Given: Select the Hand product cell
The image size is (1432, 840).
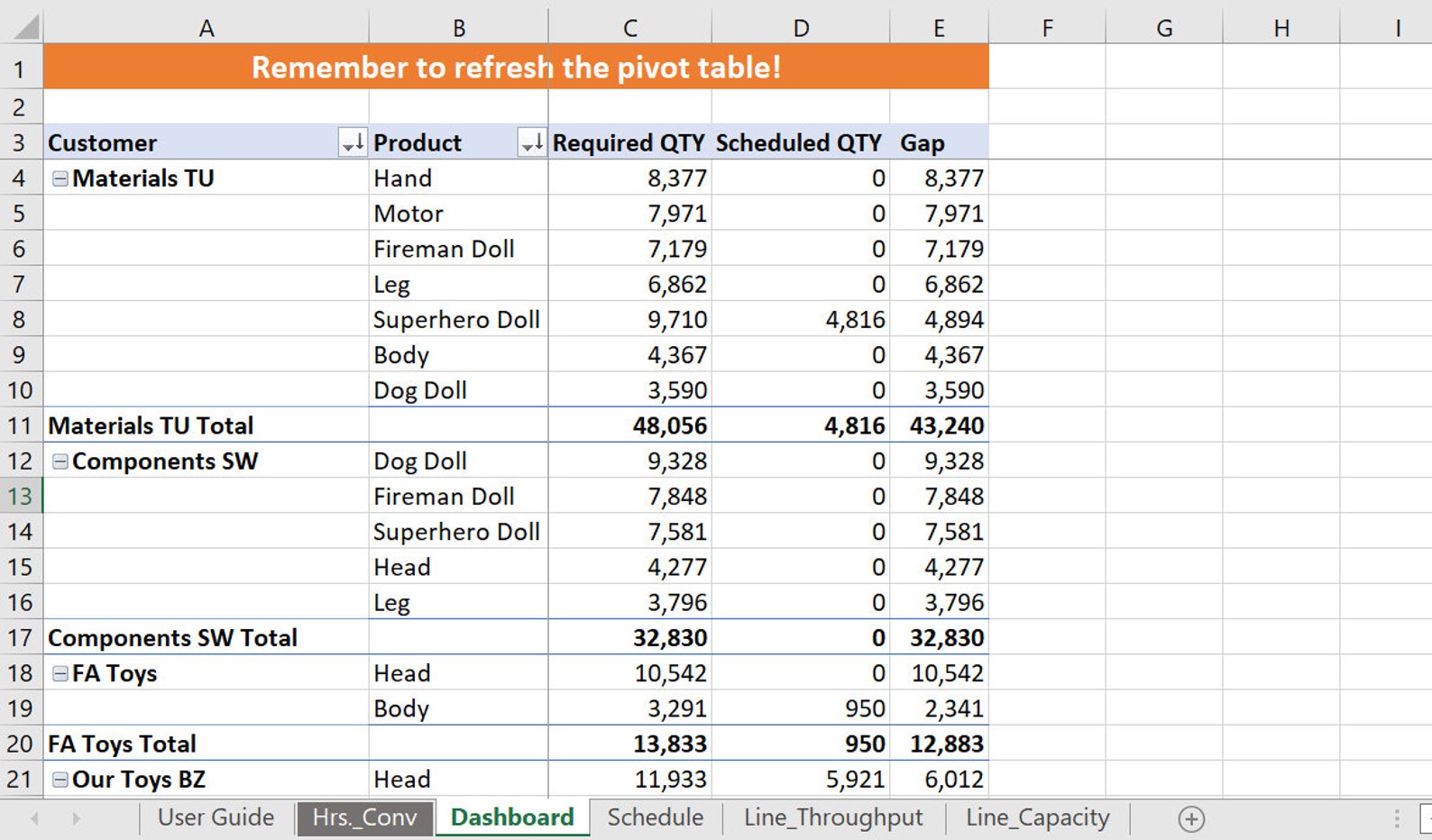Looking at the screenshot, I should click(458, 178).
